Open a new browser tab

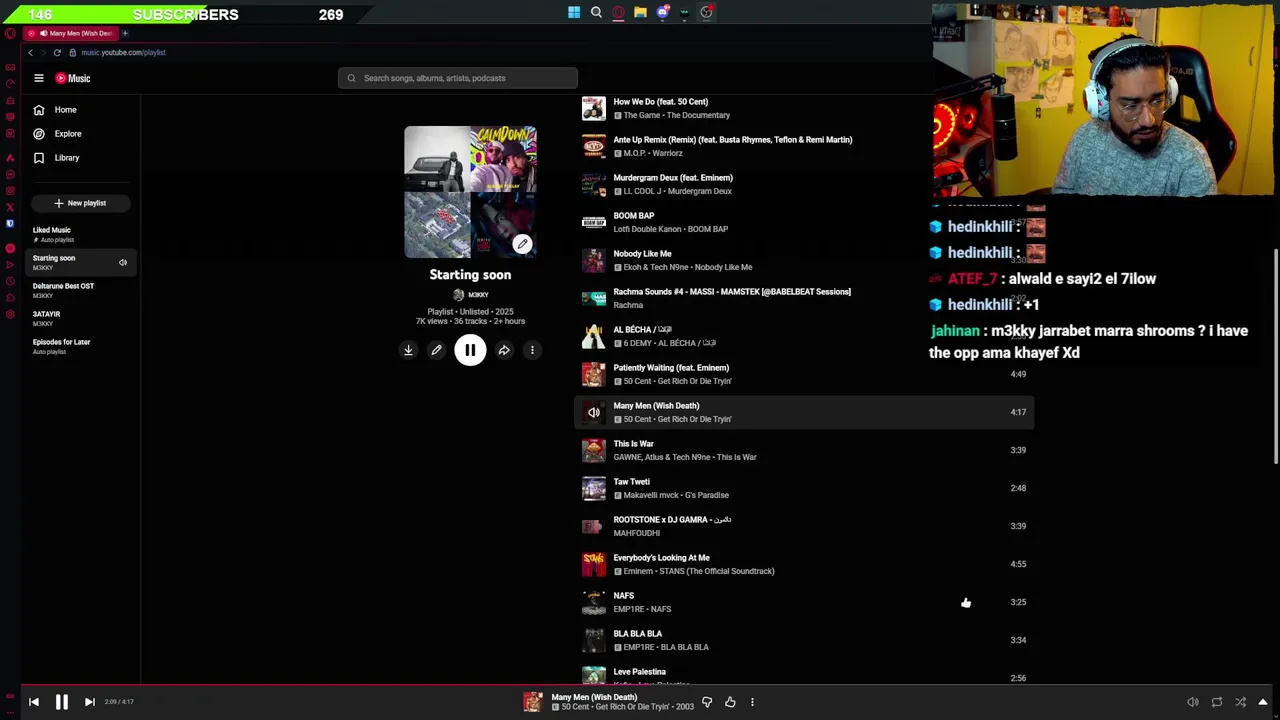[x=125, y=33]
